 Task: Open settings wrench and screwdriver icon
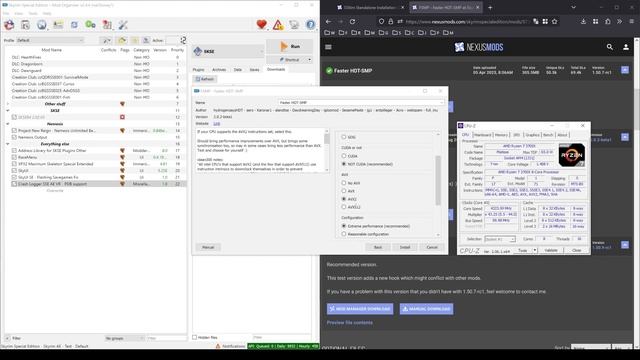tap(123, 25)
